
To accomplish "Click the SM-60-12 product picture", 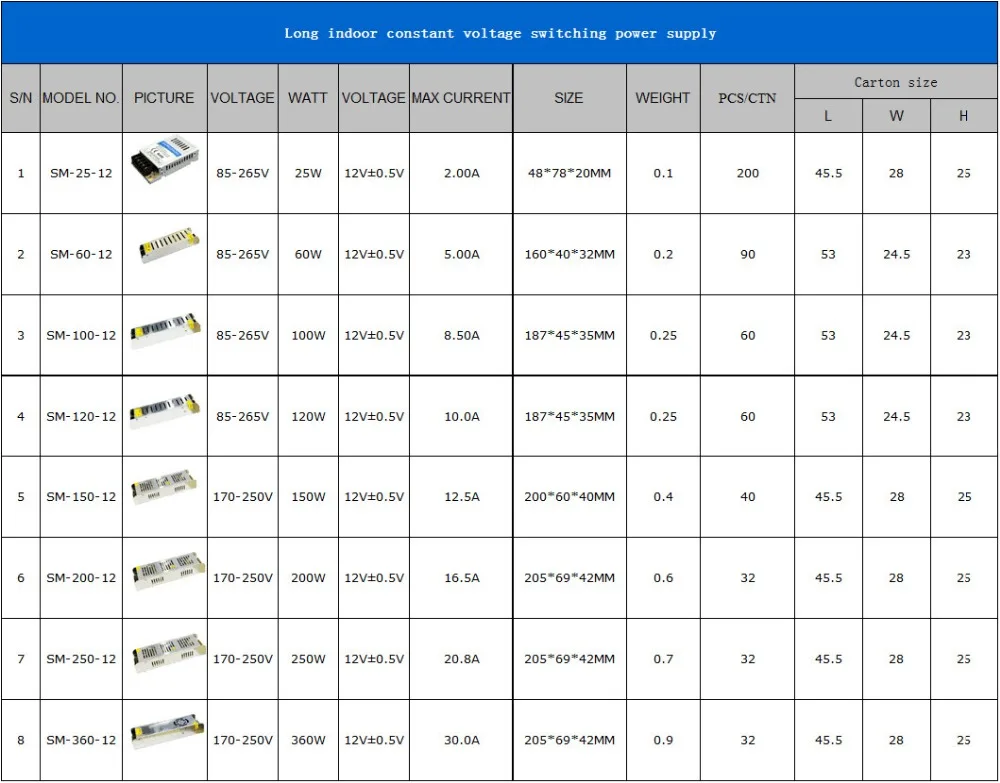I will (169, 245).
